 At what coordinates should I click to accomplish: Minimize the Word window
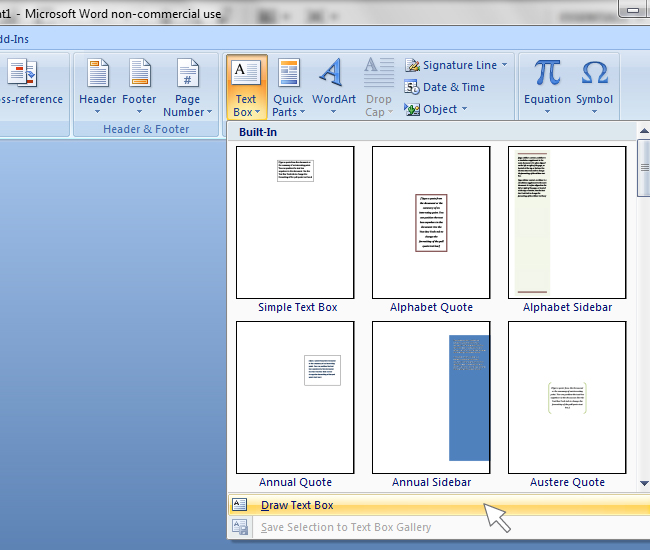pos(633,9)
